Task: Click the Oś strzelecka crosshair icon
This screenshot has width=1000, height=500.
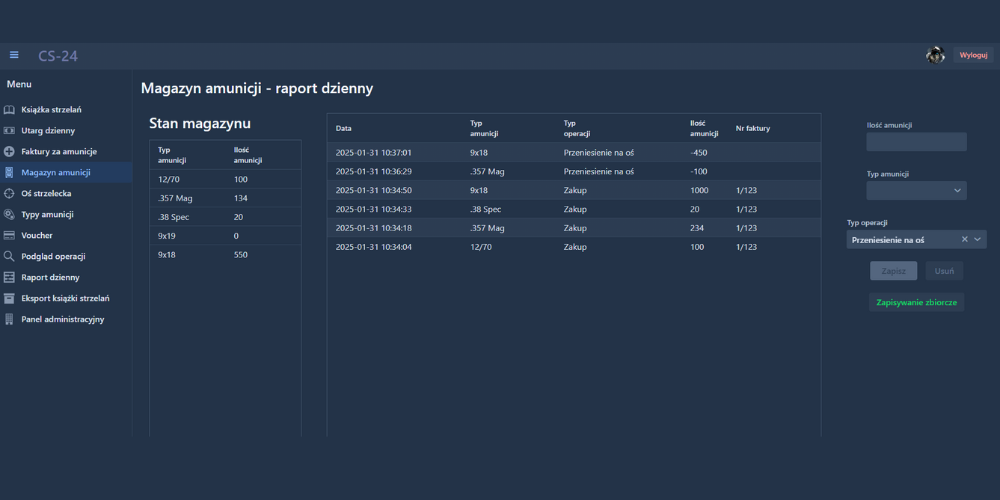Action: click(9, 194)
